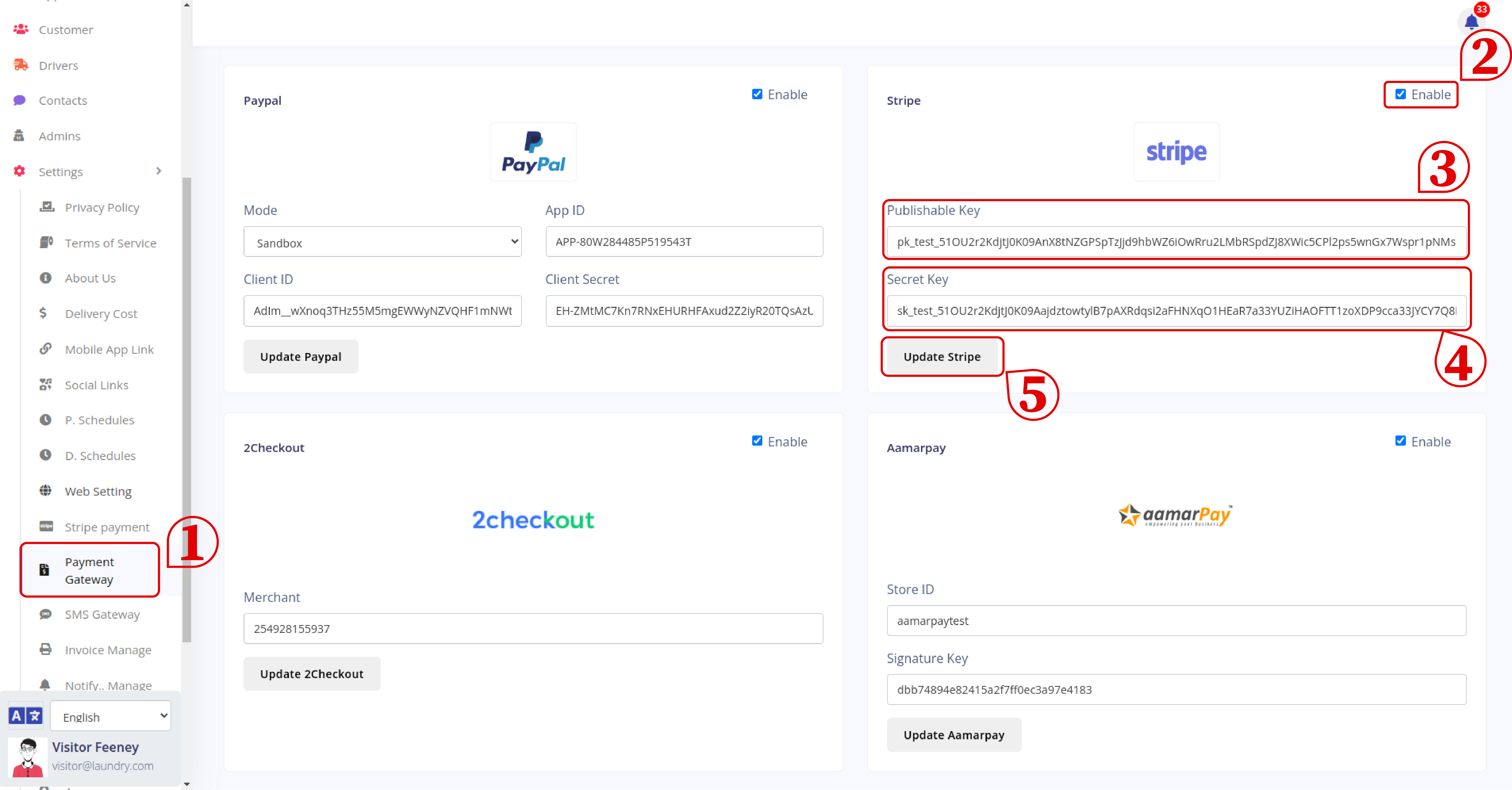Click the Social Links icon

[45, 384]
